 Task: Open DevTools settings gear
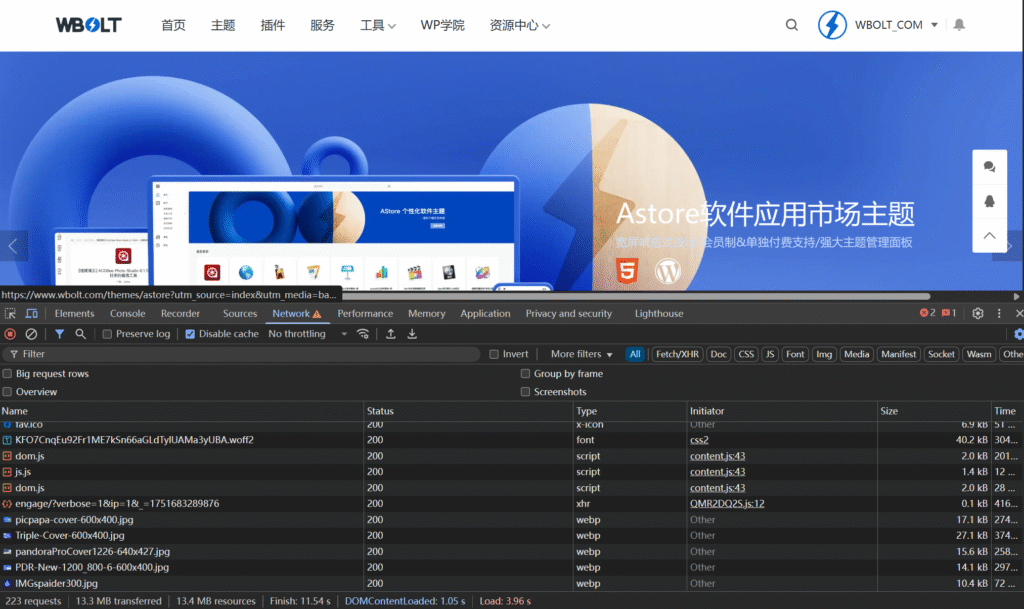978,313
